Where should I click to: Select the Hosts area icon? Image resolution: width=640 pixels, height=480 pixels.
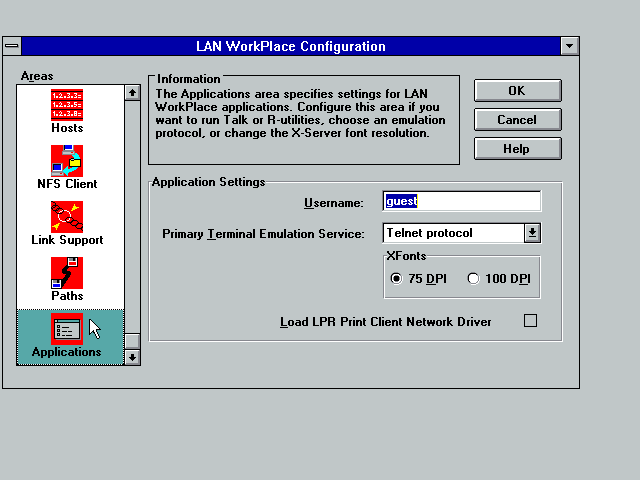point(67,105)
